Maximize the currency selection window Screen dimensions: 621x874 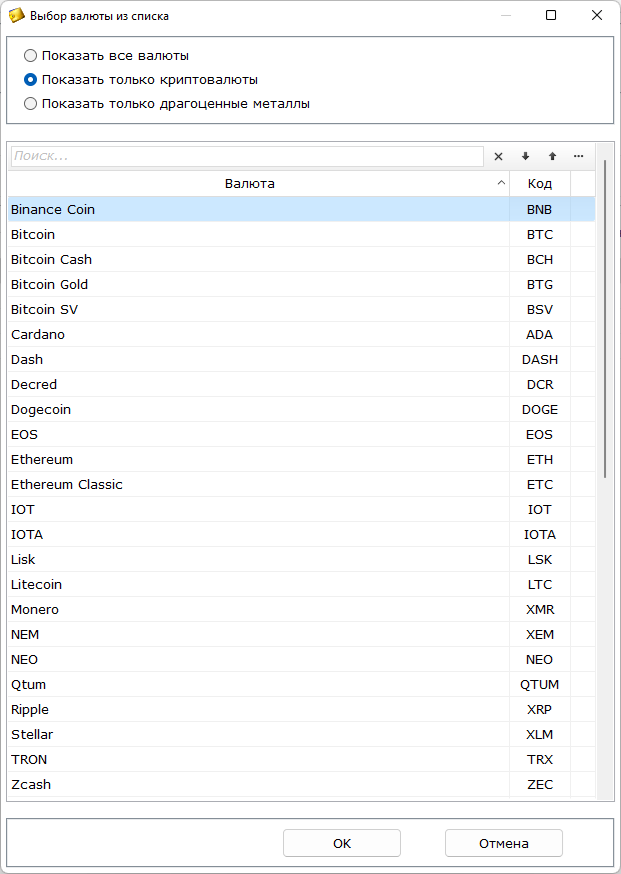tap(551, 16)
